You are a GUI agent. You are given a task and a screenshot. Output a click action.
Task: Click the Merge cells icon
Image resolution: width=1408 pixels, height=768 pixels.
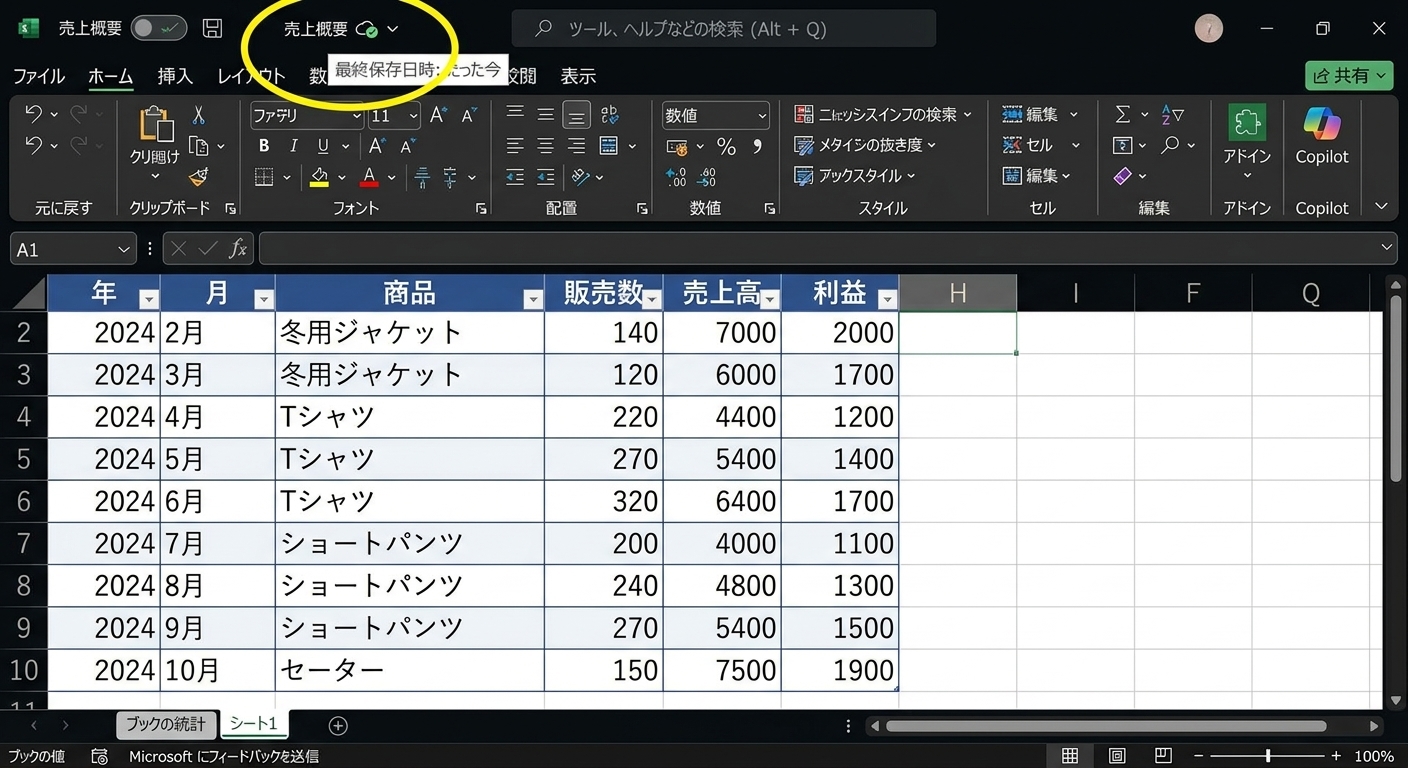tap(609, 146)
